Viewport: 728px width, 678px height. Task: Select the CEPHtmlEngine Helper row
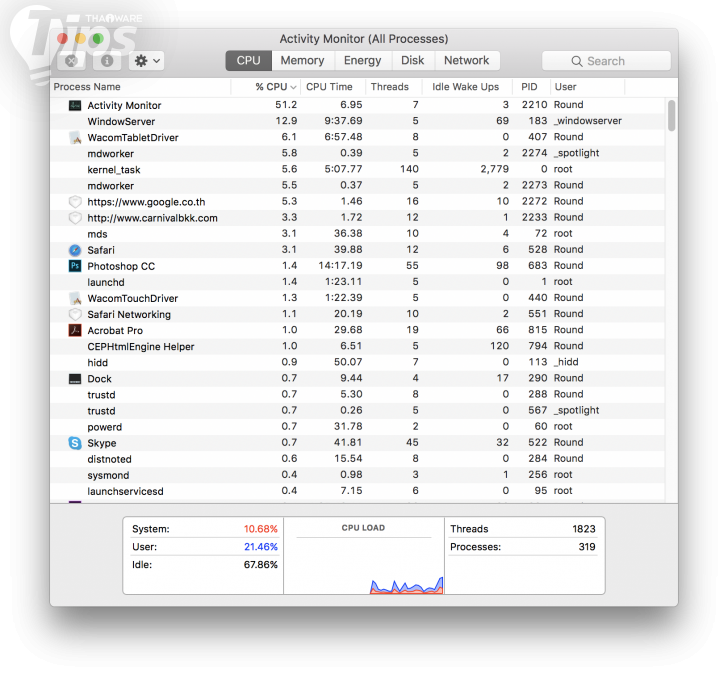358,346
